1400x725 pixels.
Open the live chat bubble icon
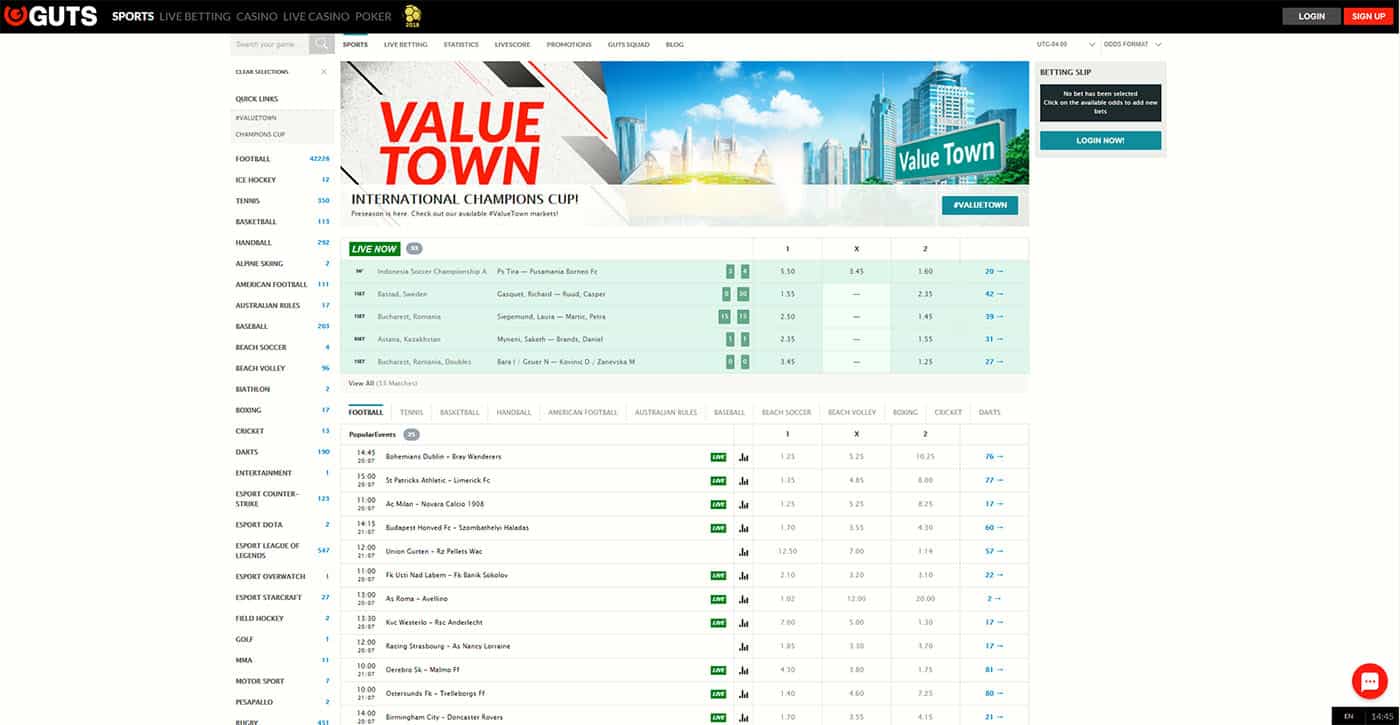1369,680
